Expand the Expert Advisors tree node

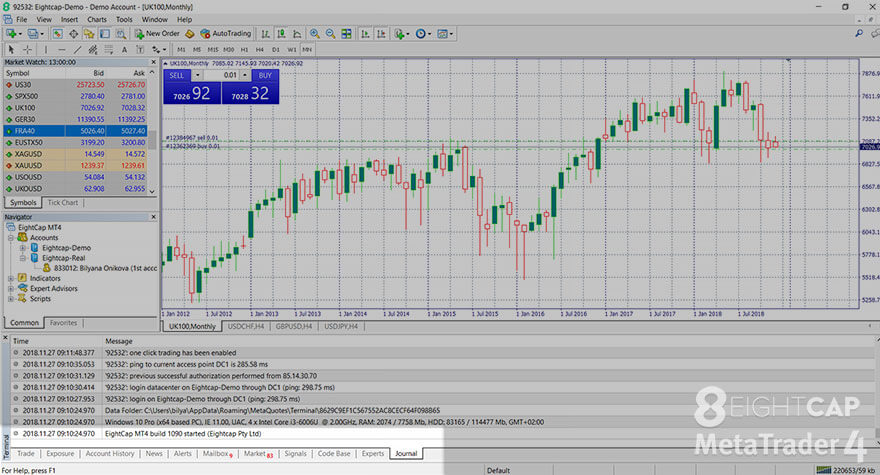[11, 289]
